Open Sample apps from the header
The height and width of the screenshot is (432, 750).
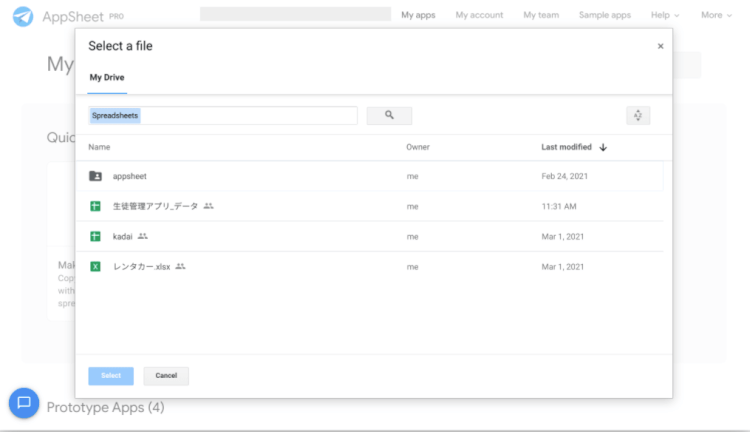605,15
